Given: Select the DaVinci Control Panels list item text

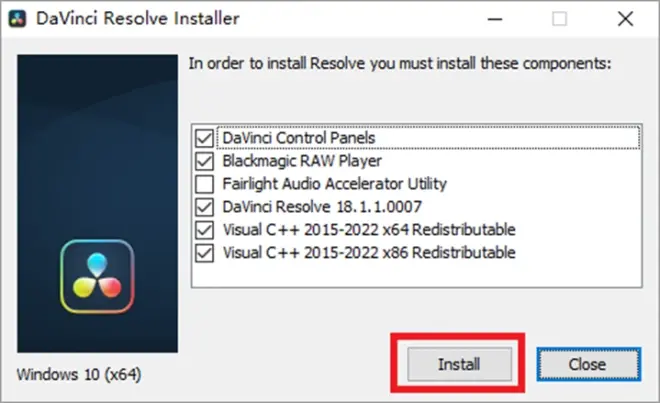Looking at the screenshot, I should pyautogui.click(x=299, y=138).
